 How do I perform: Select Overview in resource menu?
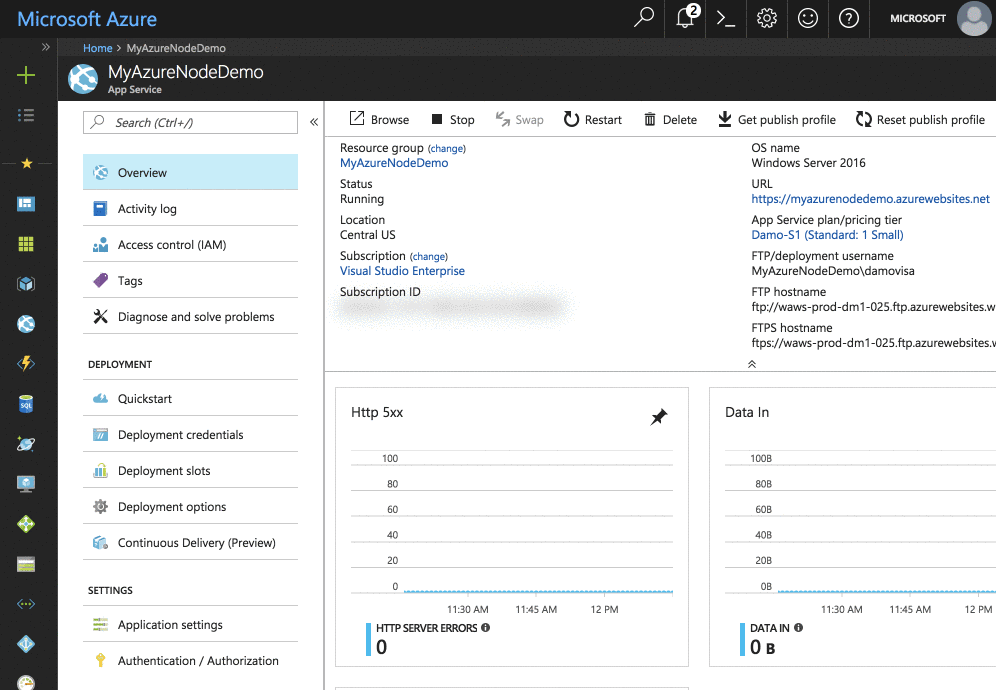[191, 172]
